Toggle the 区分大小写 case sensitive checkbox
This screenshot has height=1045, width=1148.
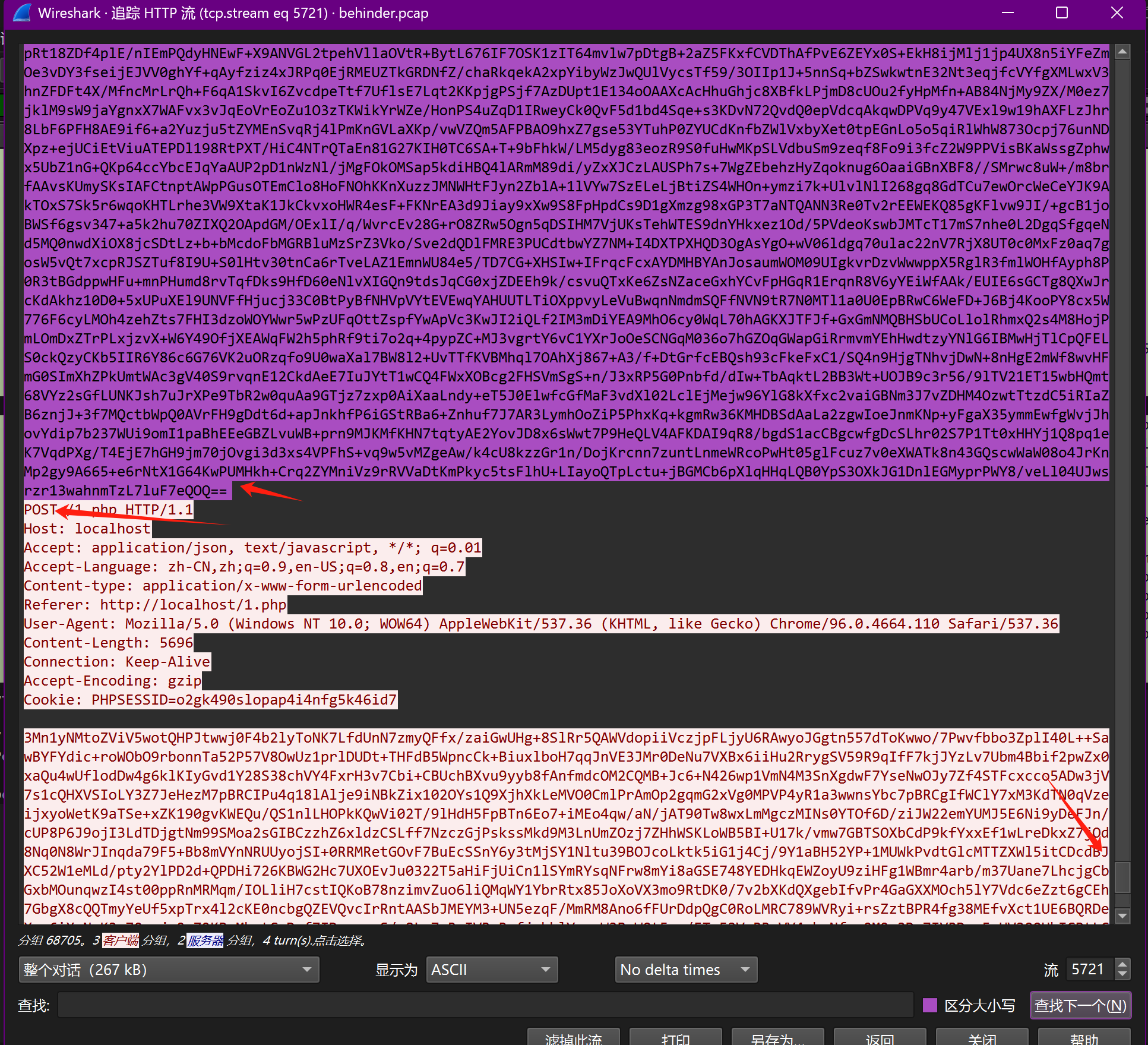pos(930,1005)
